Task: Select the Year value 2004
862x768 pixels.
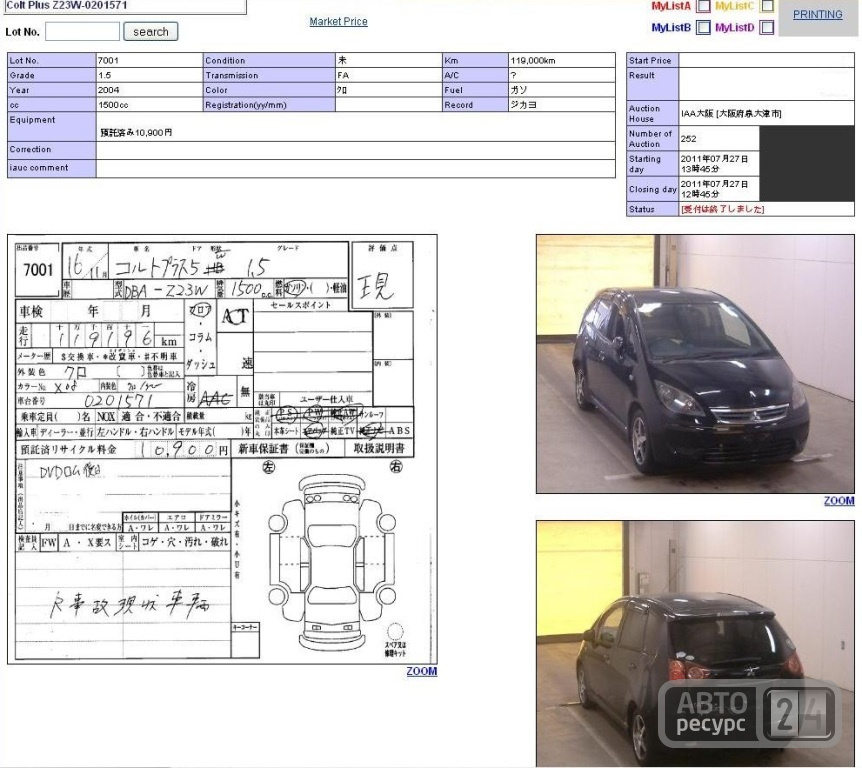Action: click(108, 90)
